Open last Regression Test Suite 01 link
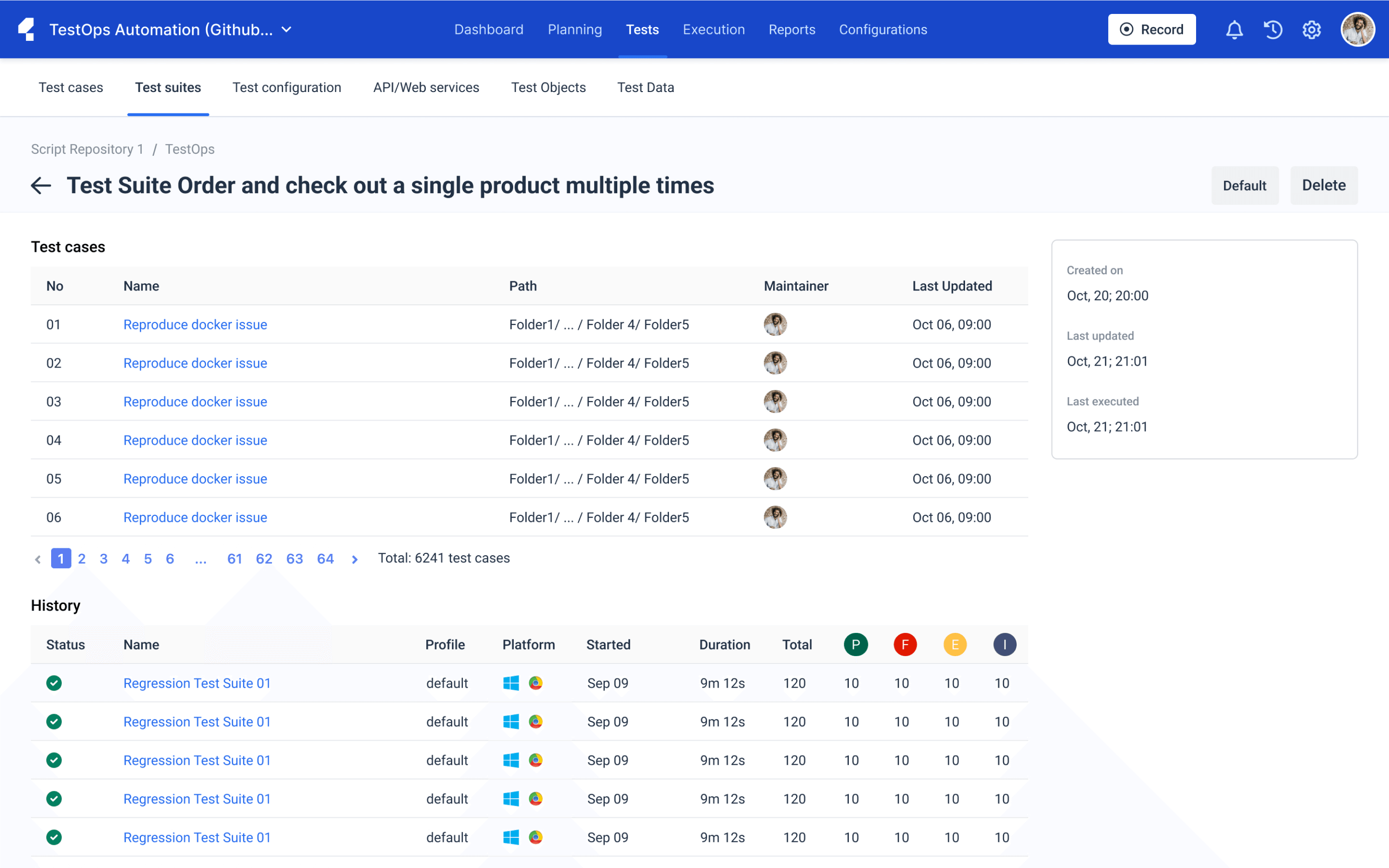Viewport: 1389px width, 868px height. pos(197,837)
